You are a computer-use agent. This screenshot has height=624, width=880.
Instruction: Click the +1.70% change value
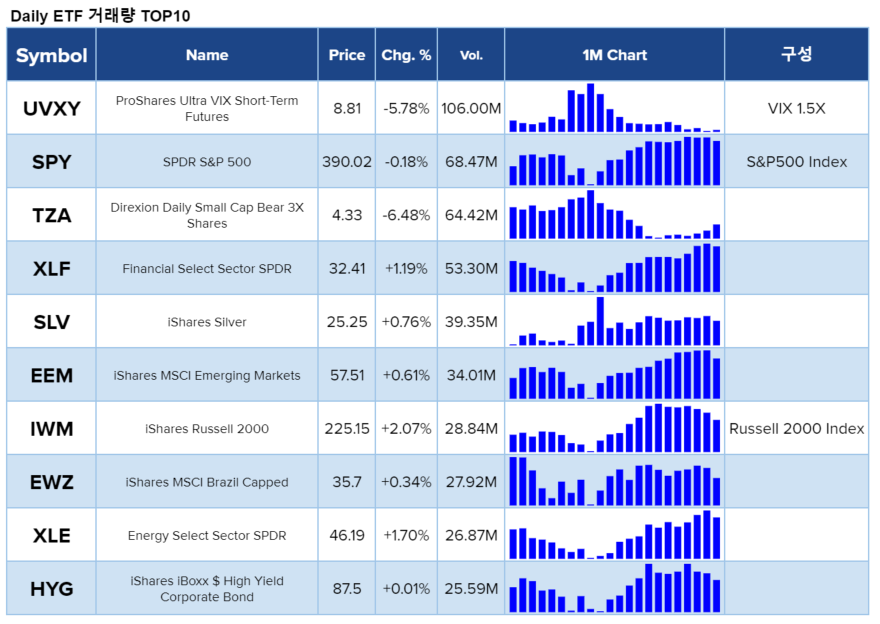pyautogui.click(x=406, y=535)
